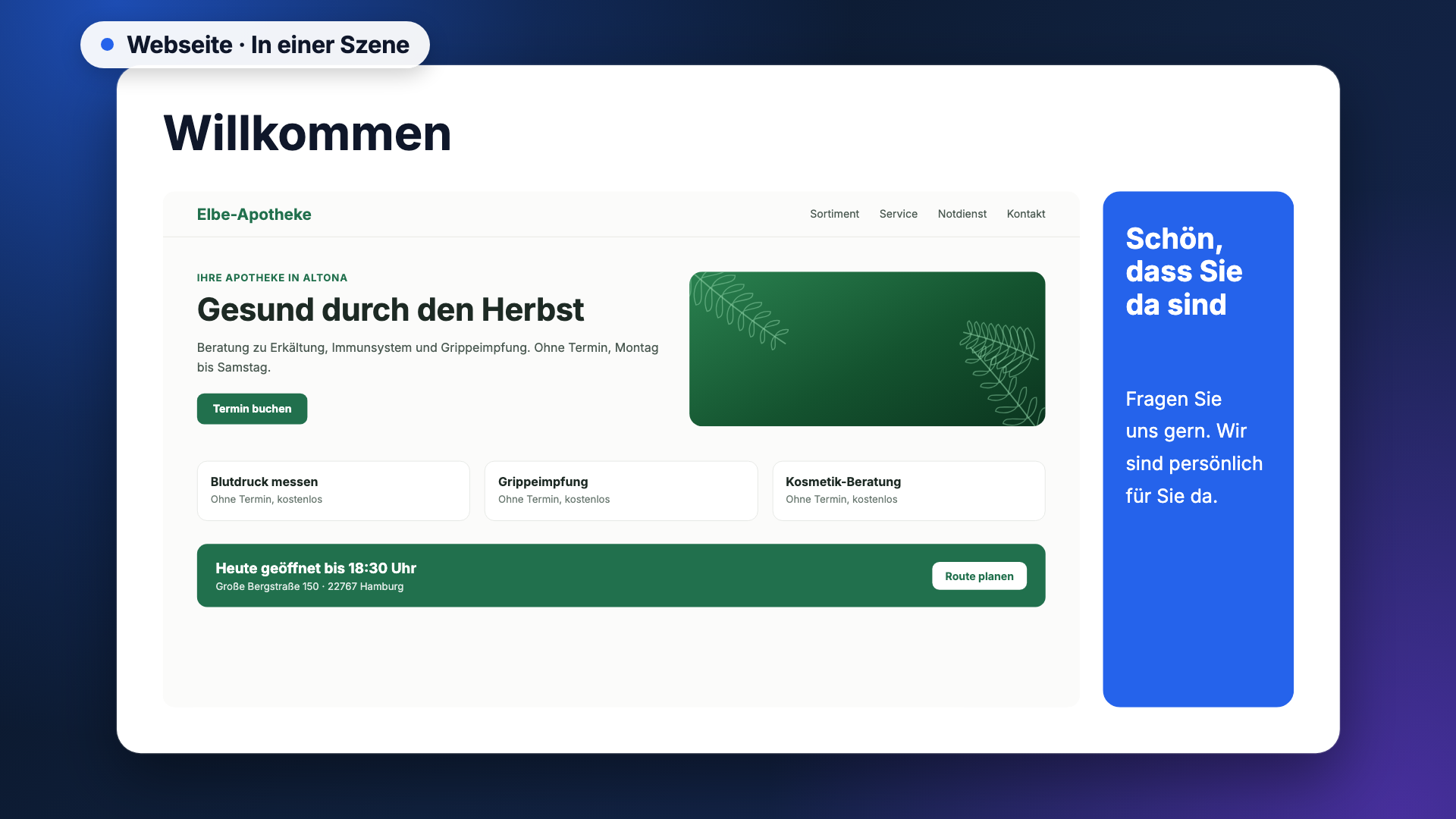1456x819 pixels.
Task: Click the address Große Bergstraße 150 text
Action: tap(309, 587)
